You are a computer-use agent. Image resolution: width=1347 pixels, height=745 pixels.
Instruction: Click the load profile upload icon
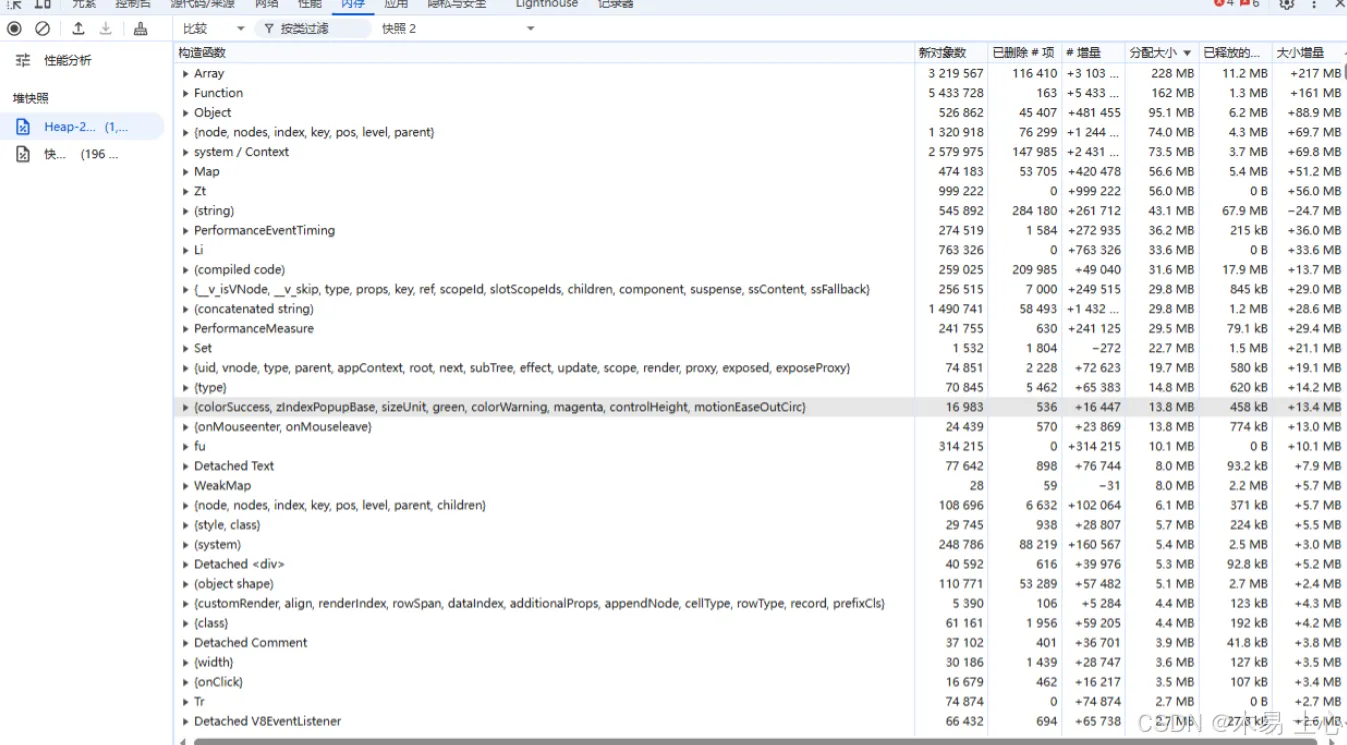coord(78,29)
